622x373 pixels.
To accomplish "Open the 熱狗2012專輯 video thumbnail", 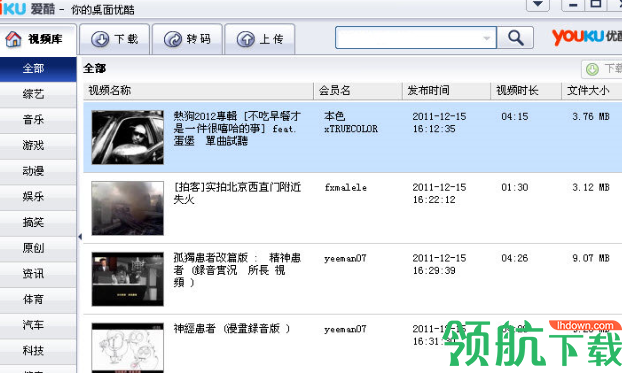I will pos(127,137).
